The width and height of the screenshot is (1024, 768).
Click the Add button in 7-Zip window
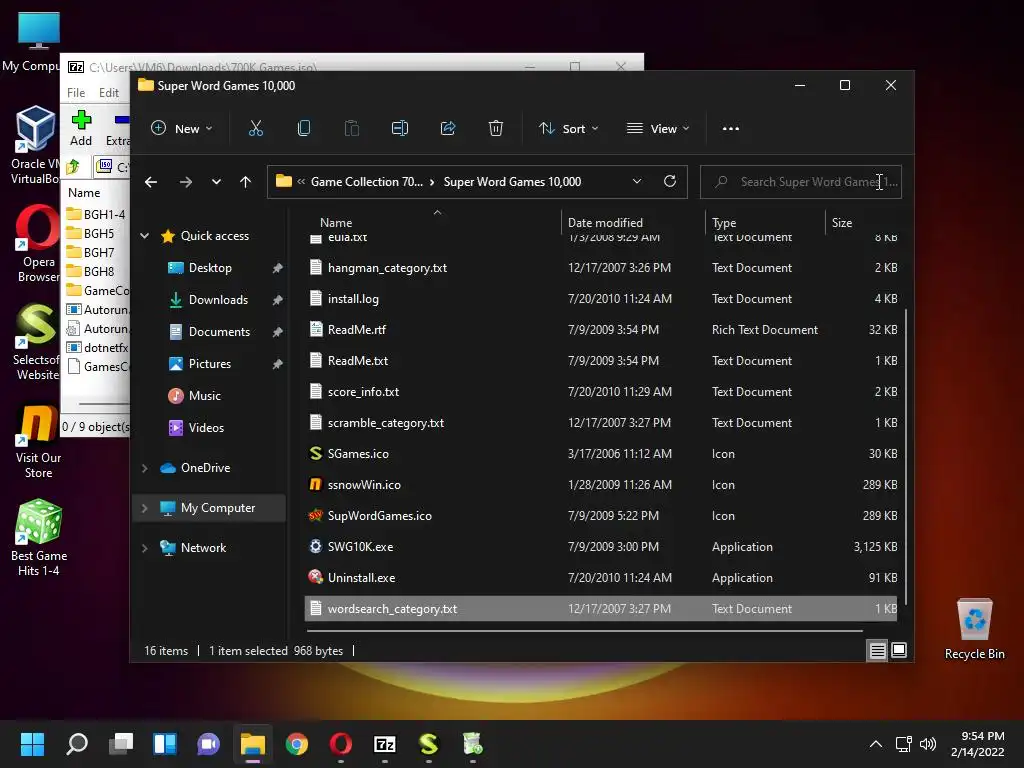tap(81, 129)
